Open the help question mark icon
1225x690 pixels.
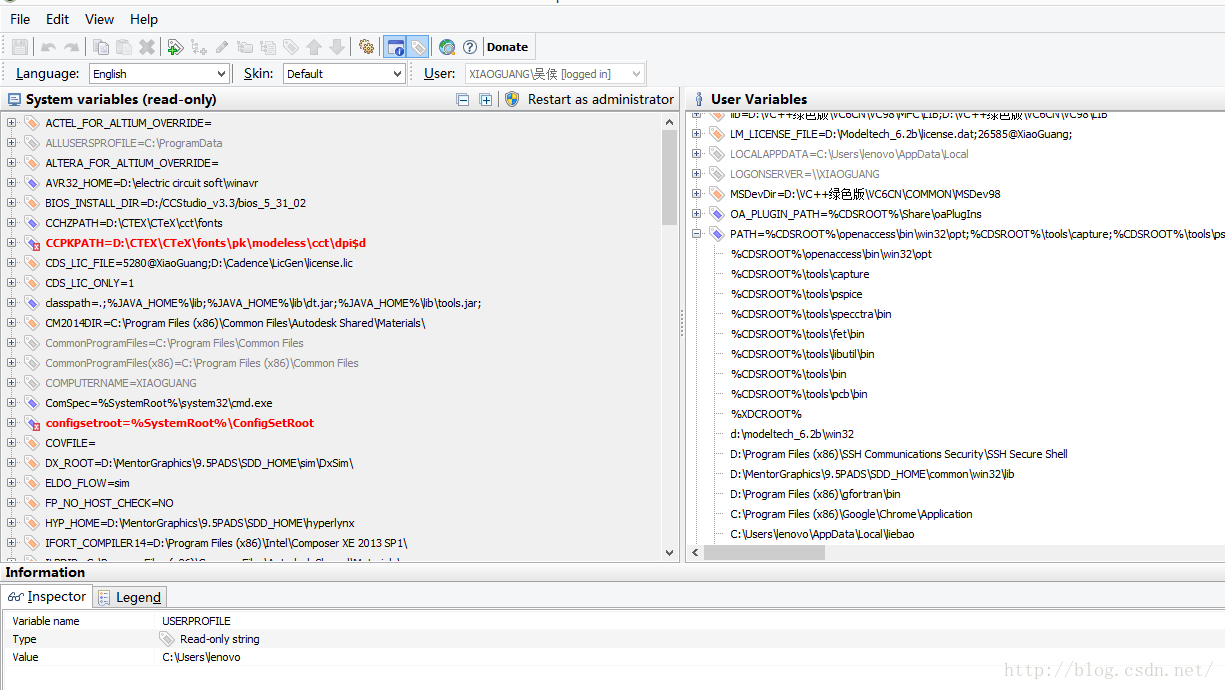tap(470, 47)
